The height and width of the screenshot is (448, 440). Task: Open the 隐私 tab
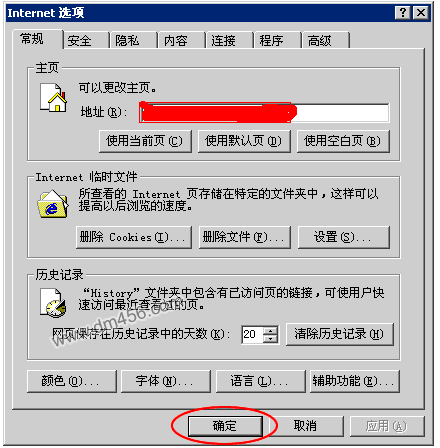pyautogui.click(x=134, y=41)
